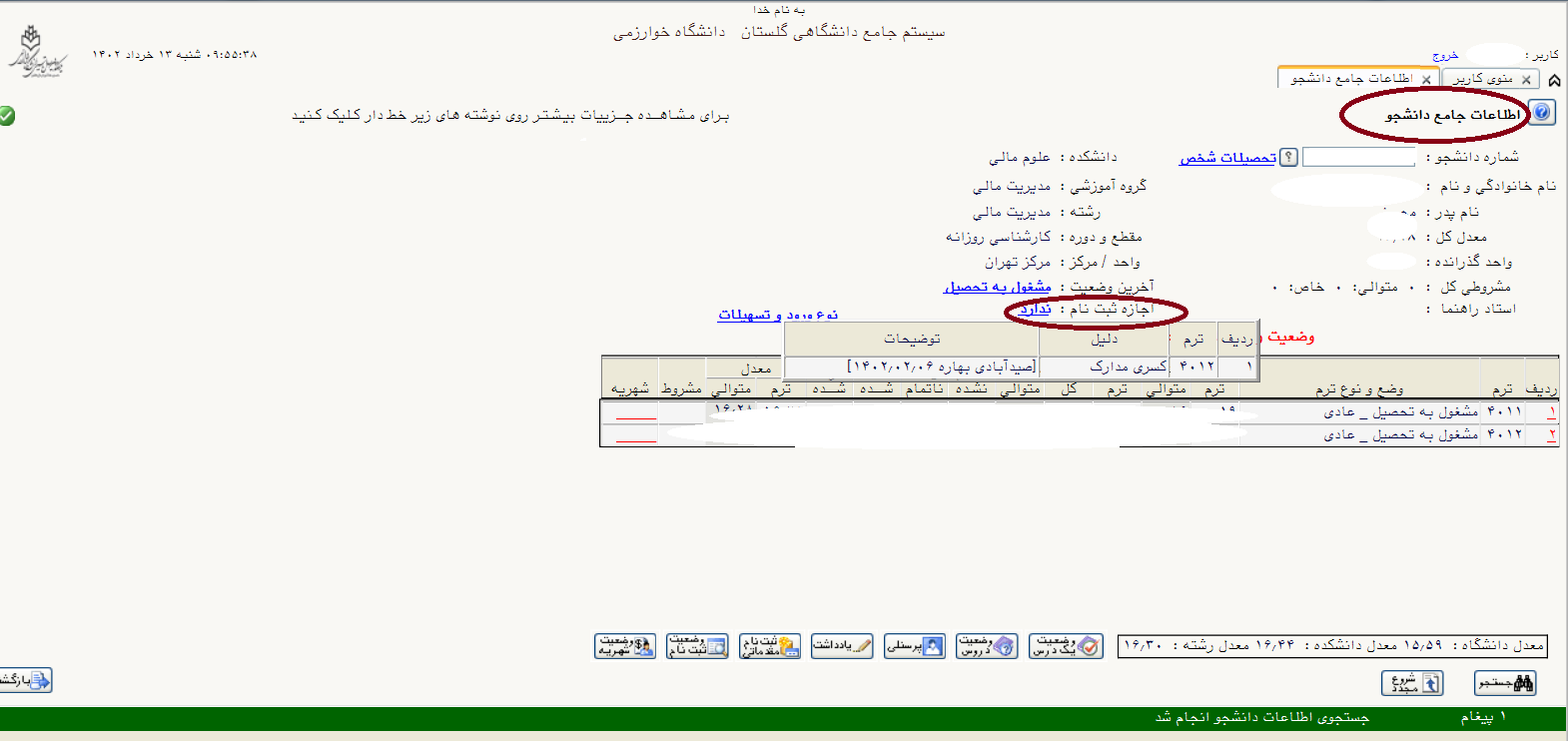Open the نوع دوره و تسهیلات link

pos(777,315)
